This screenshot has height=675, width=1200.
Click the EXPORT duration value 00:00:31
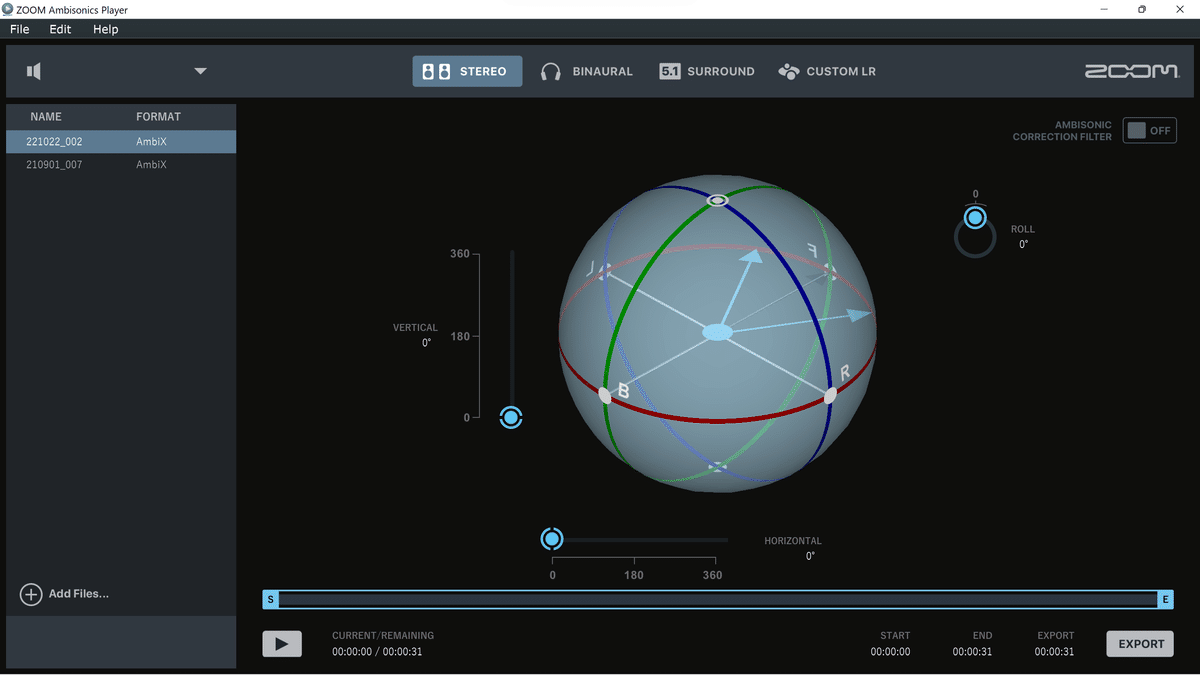tap(1054, 652)
